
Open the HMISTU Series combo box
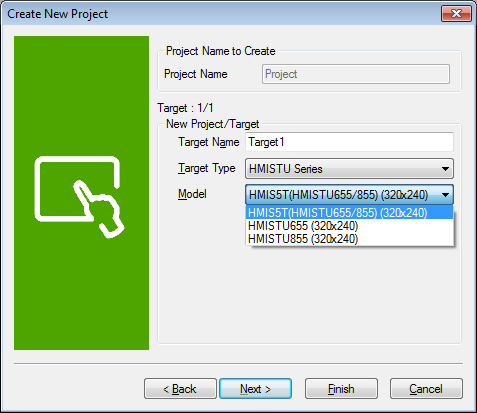pyautogui.click(x=349, y=169)
